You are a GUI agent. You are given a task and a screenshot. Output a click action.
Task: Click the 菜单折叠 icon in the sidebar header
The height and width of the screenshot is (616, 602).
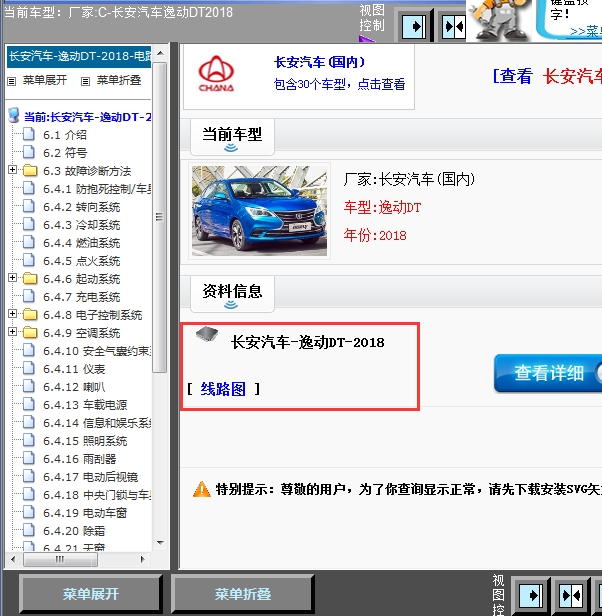point(85,81)
